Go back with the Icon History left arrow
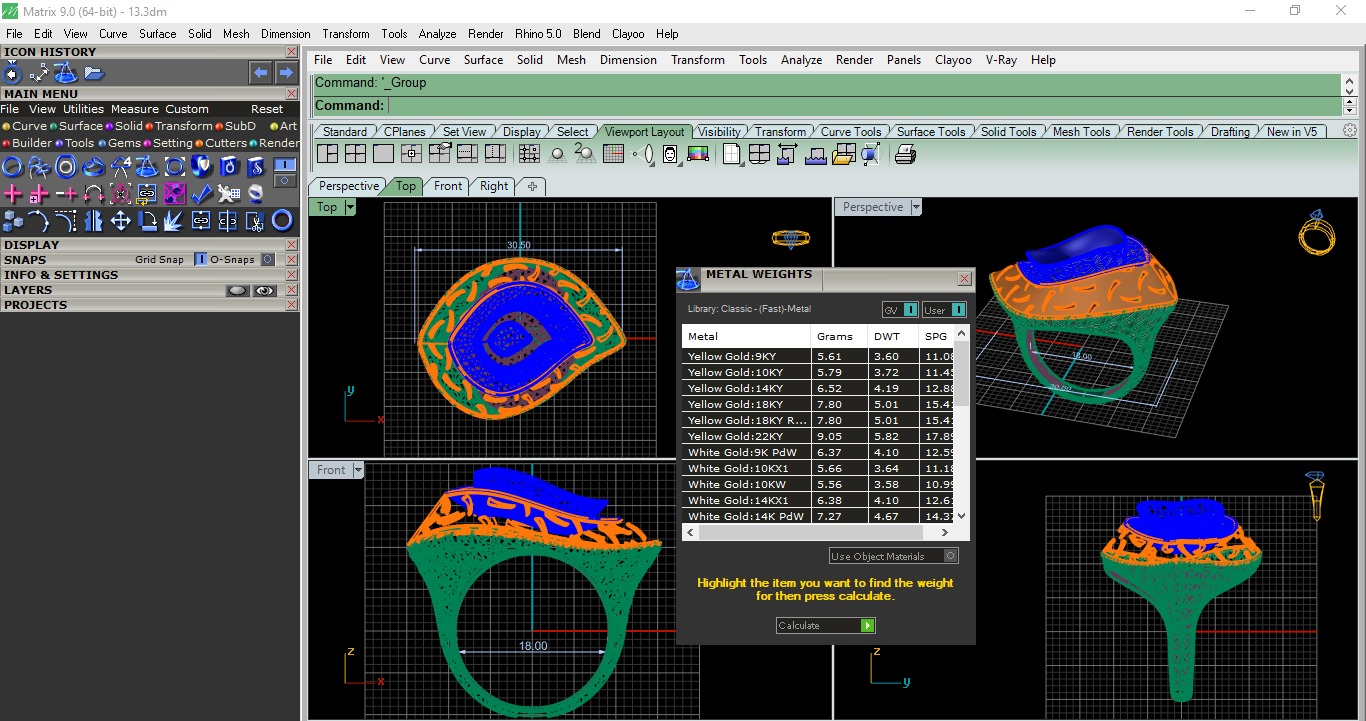The width and height of the screenshot is (1366, 721). click(261, 72)
